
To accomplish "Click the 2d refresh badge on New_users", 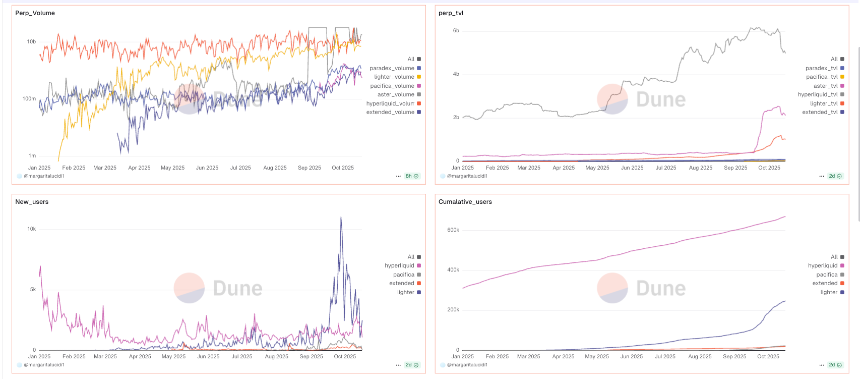I will click(x=412, y=364).
